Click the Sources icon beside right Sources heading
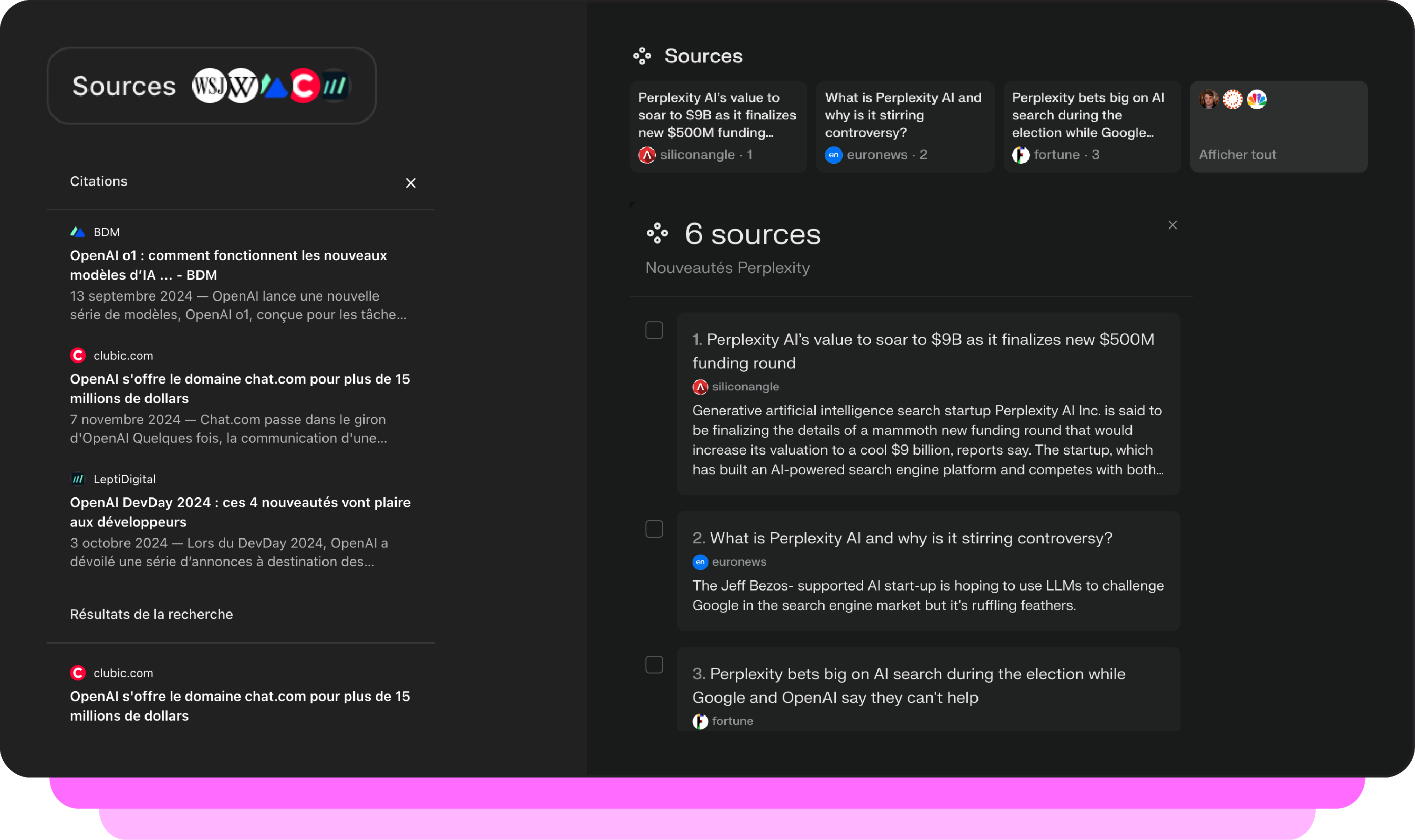 [x=642, y=56]
